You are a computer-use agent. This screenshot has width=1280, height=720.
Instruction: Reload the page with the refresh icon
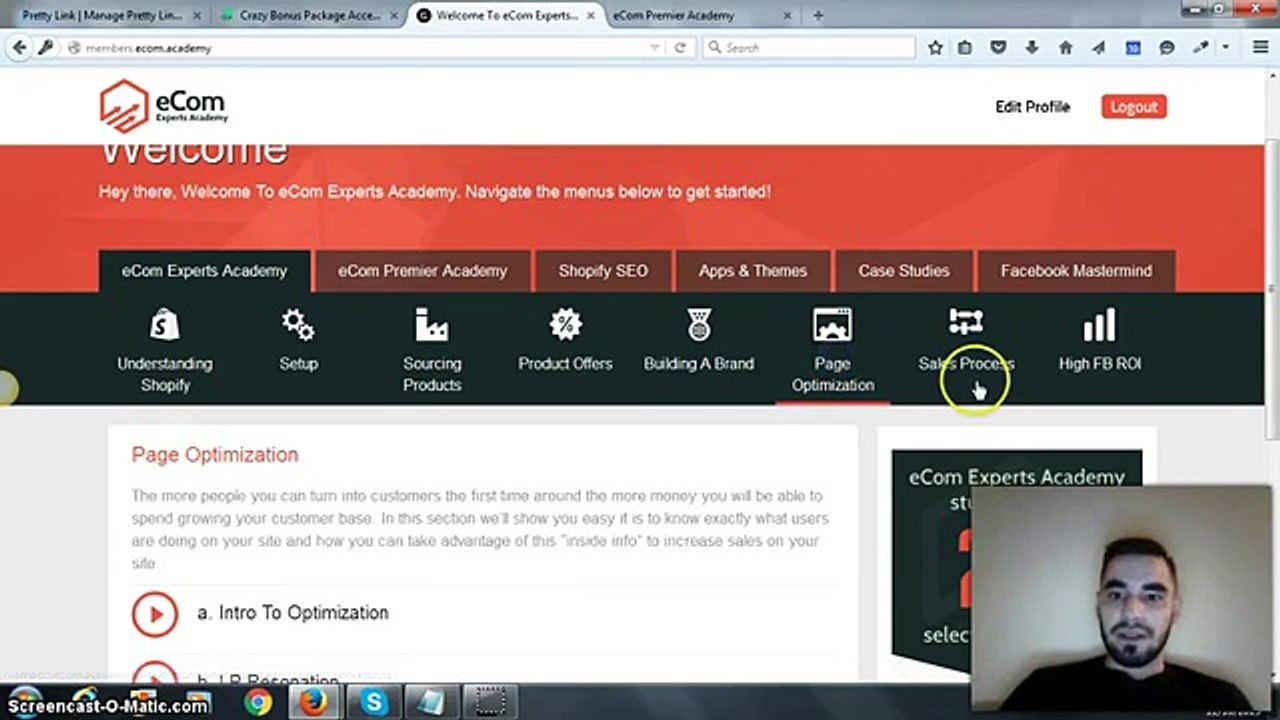(680, 47)
